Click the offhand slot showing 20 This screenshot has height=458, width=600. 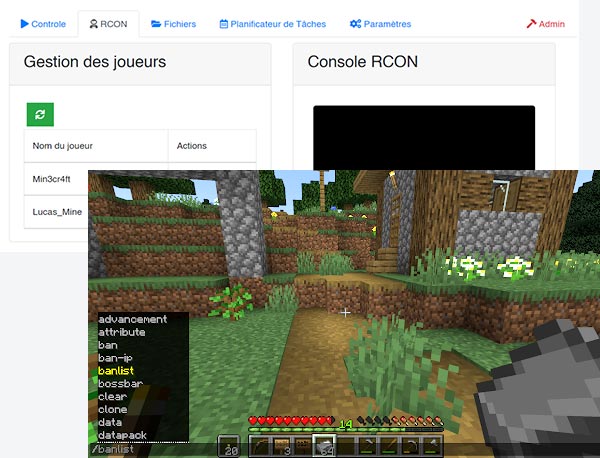(x=229, y=446)
